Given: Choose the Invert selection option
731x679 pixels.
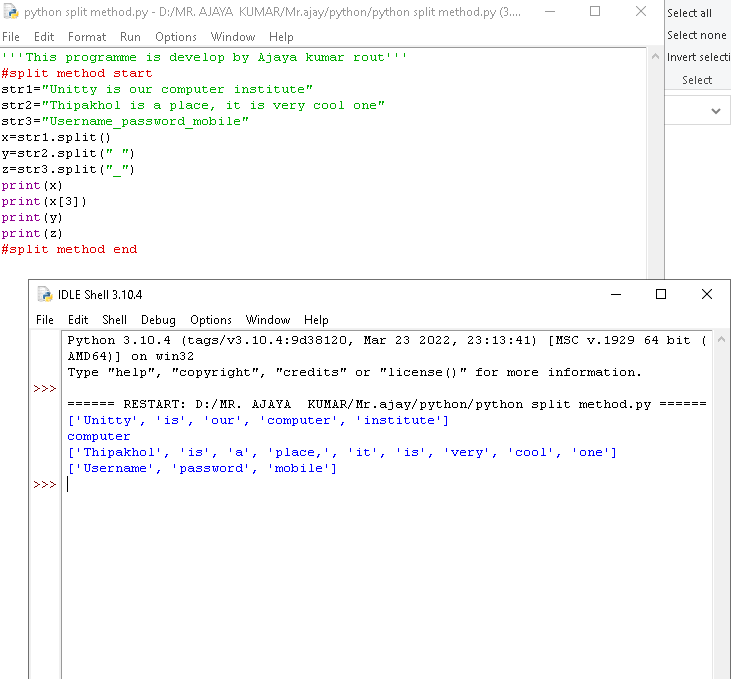Looking at the screenshot, I should click(x=698, y=57).
